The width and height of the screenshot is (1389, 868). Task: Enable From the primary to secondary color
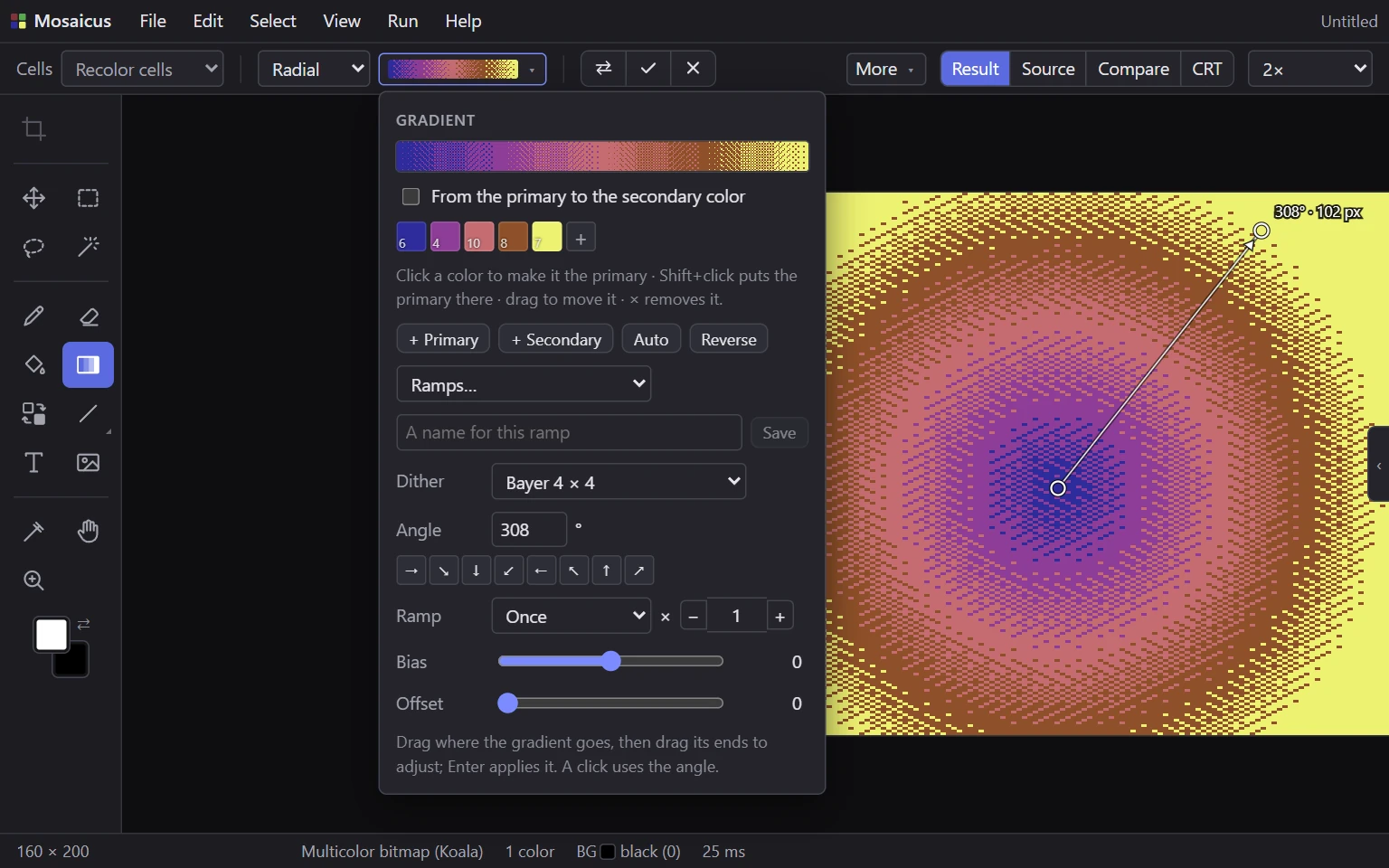click(x=411, y=196)
